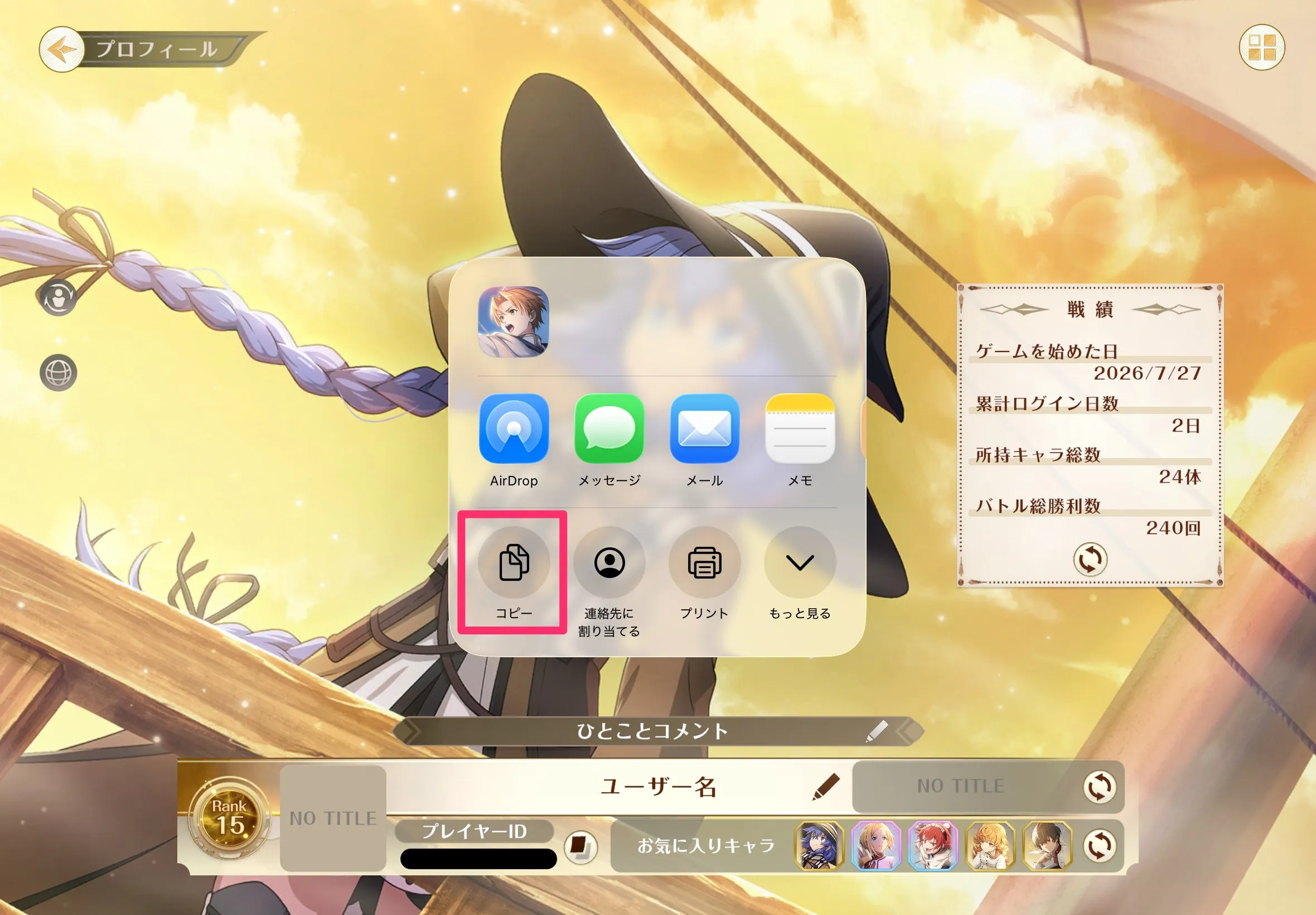This screenshot has width=1316, height=915.
Task: Tap the Rank 15 badge
Action: pyautogui.click(x=230, y=818)
